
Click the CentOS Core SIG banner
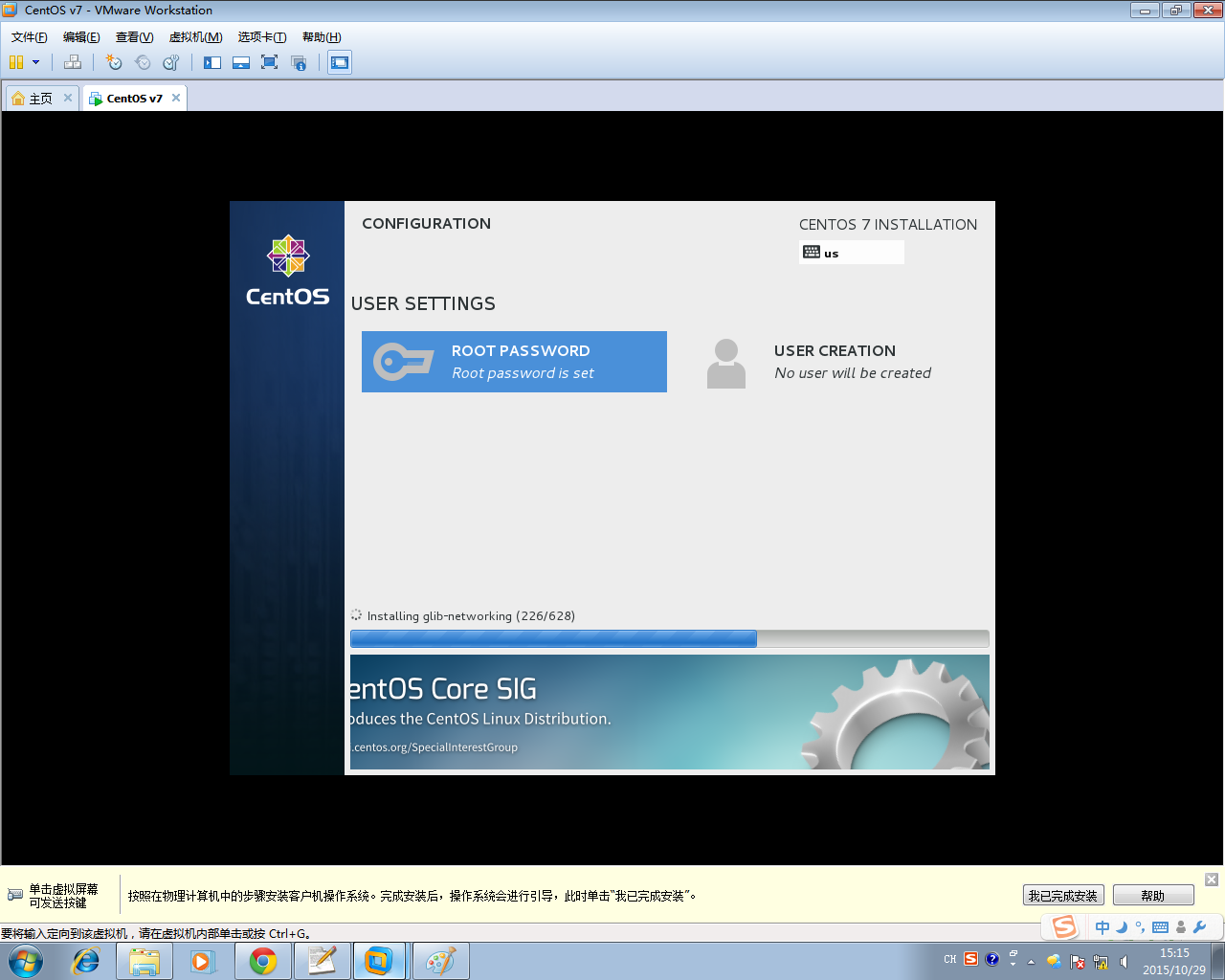(x=670, y=712)
